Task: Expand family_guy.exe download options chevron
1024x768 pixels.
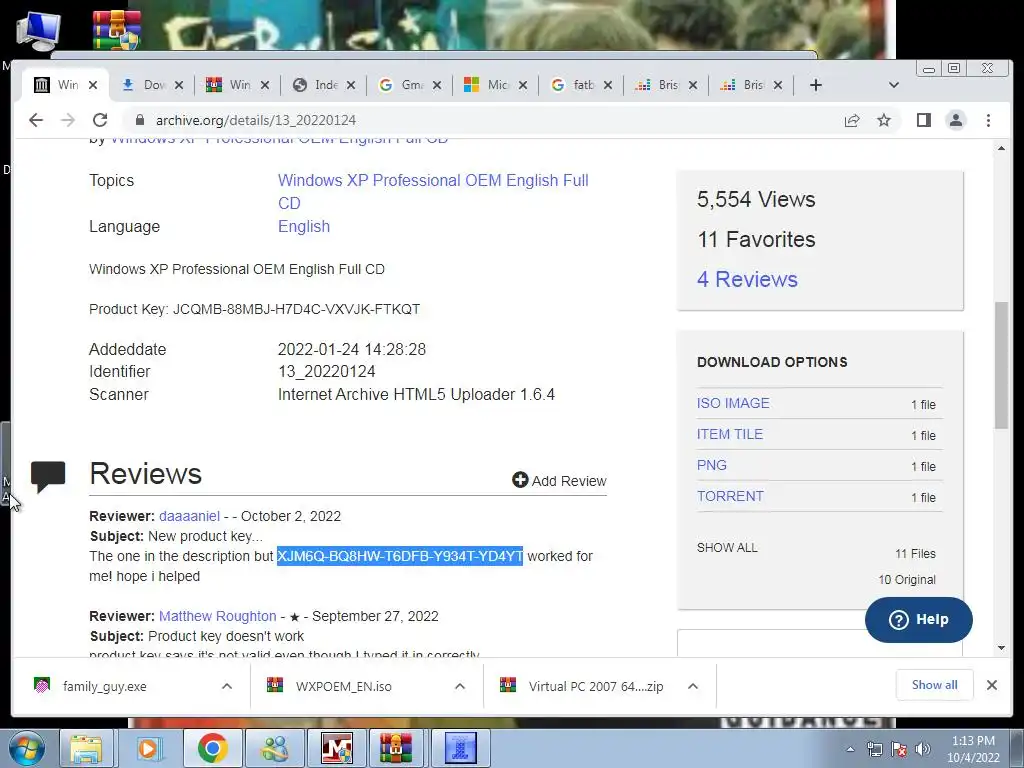Action: tap(227, 686)
